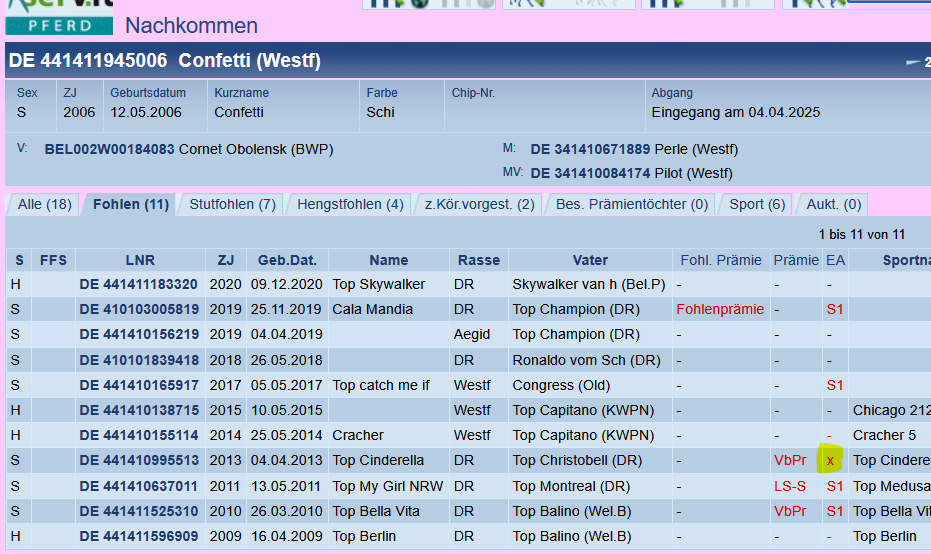Click the serv.it PFERD logo
Screen dimensions: 931x554
(58, 18)
